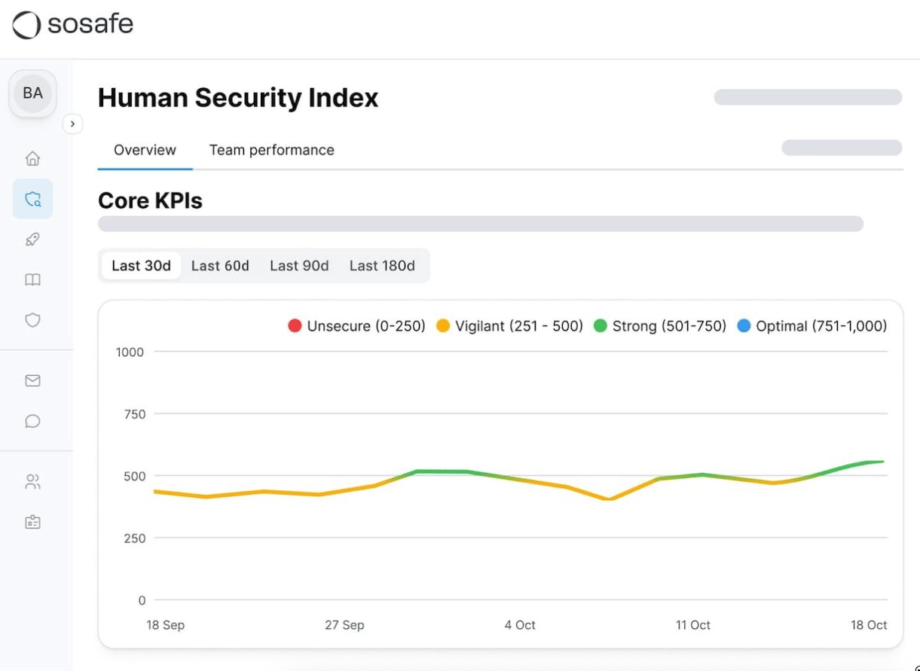Click the rocket campaign icon in sidebar

[32, 239]
